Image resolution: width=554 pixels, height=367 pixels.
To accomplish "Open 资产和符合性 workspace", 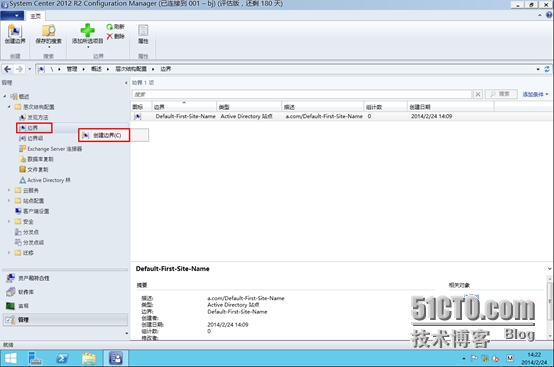I will coord(65,278).
